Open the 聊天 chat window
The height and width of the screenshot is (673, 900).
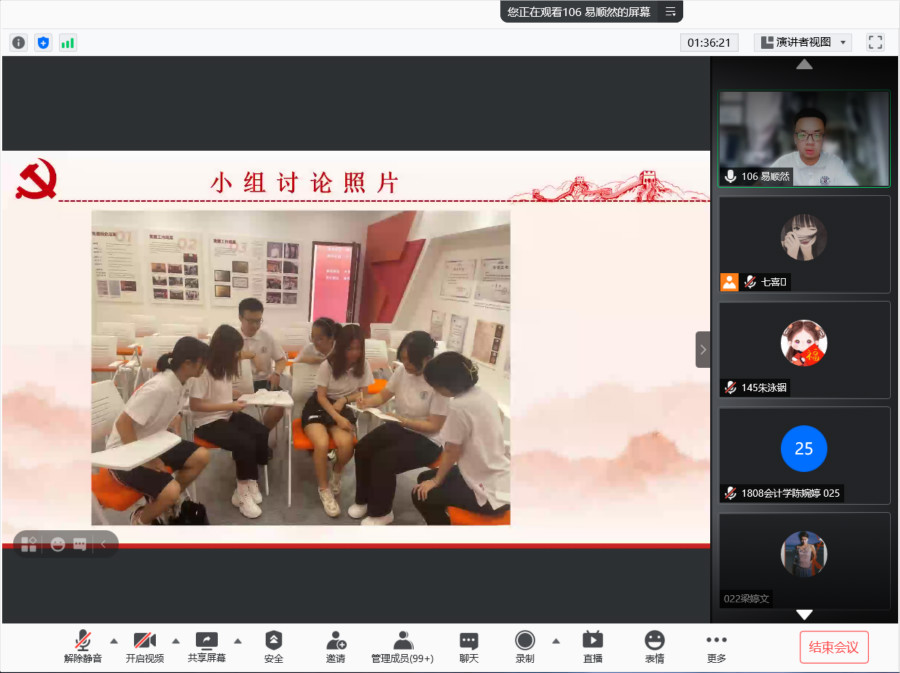coord(468,645)
